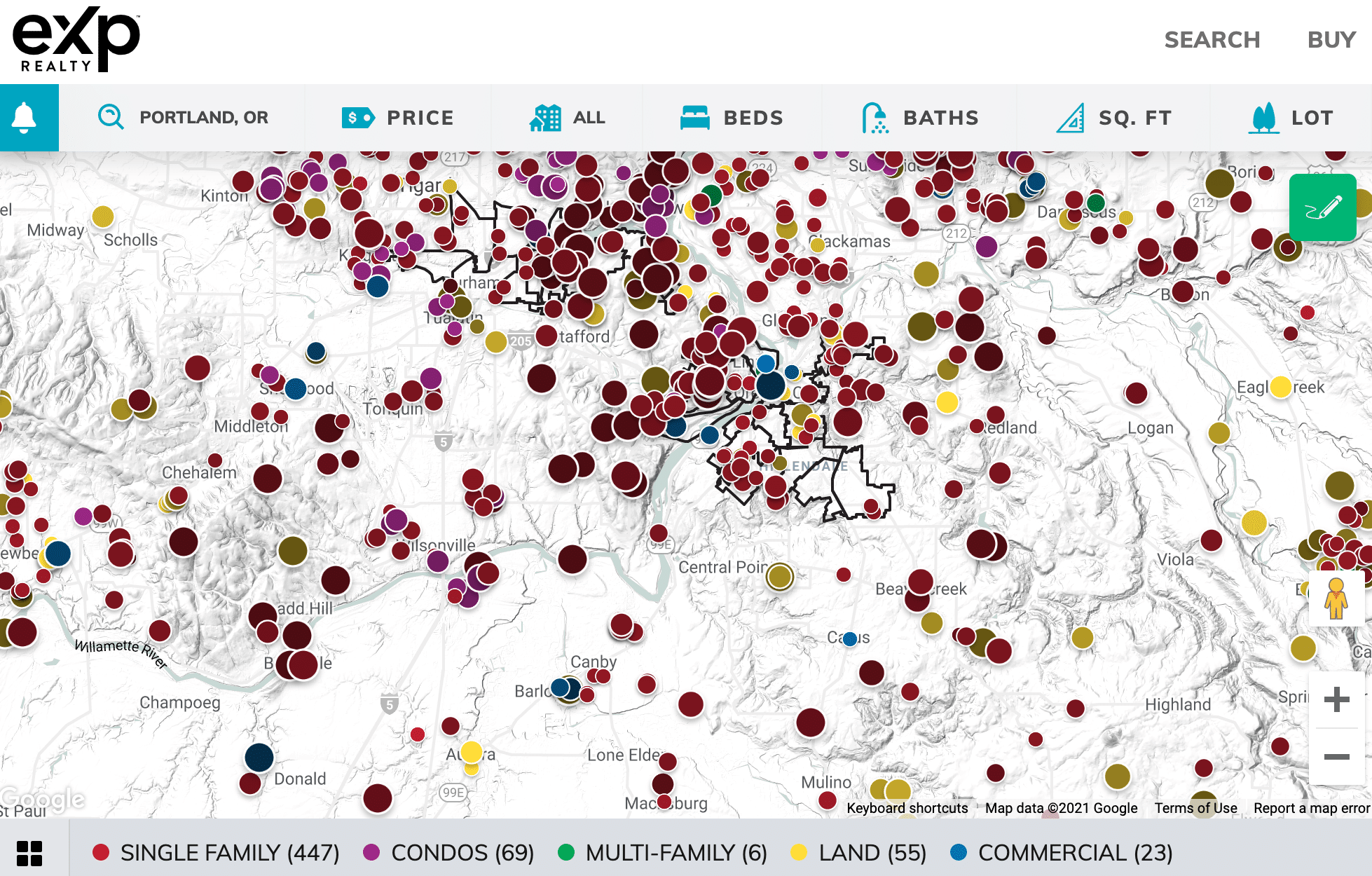Viewport: 1372px width, 876px height.
Task: Drop the Street View pegman icon
Action: point(1336,598)
